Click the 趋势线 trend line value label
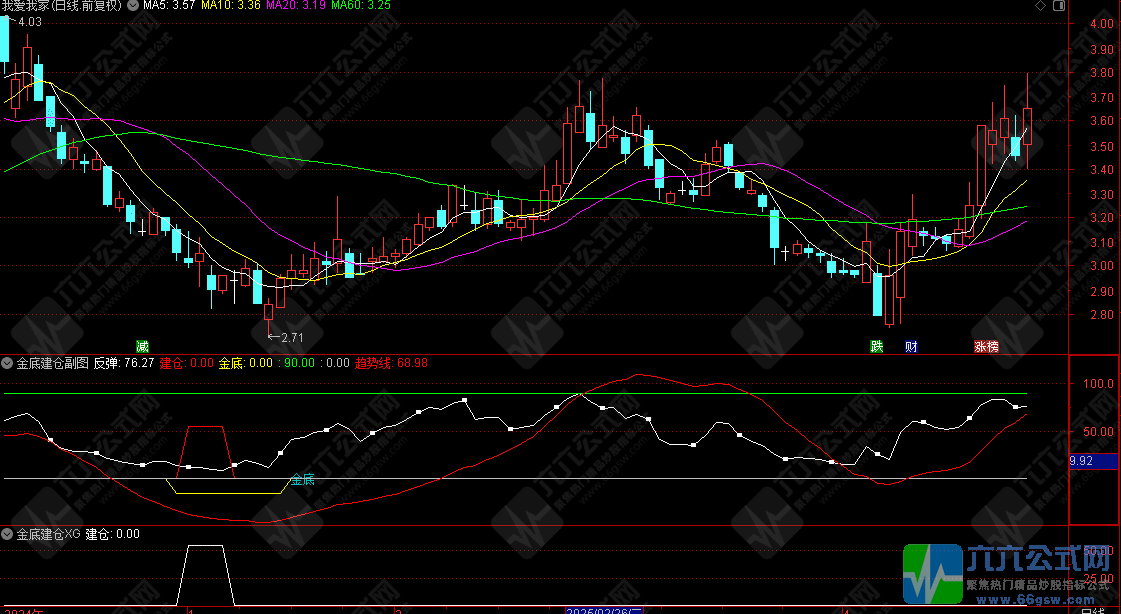Screen dimensions: 1121x614 pyautogui.click(x=390, y=363)
